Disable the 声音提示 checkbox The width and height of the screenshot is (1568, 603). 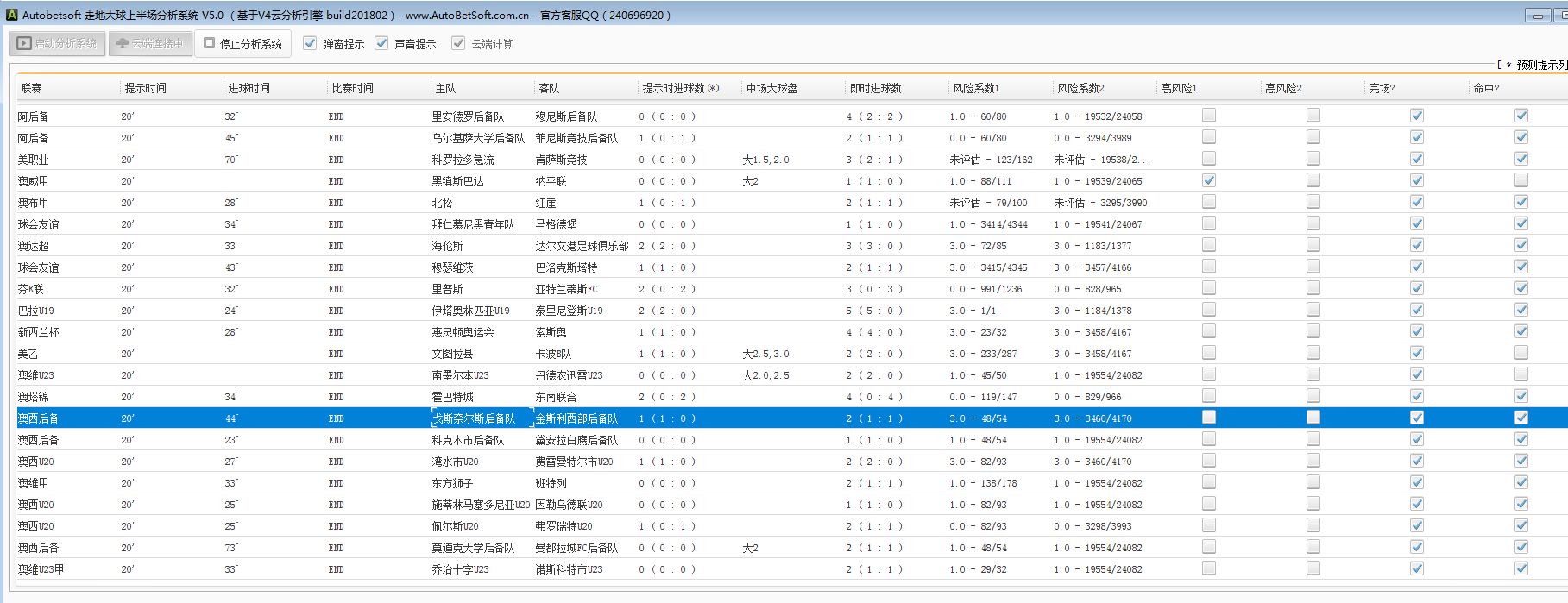[381, 43]
